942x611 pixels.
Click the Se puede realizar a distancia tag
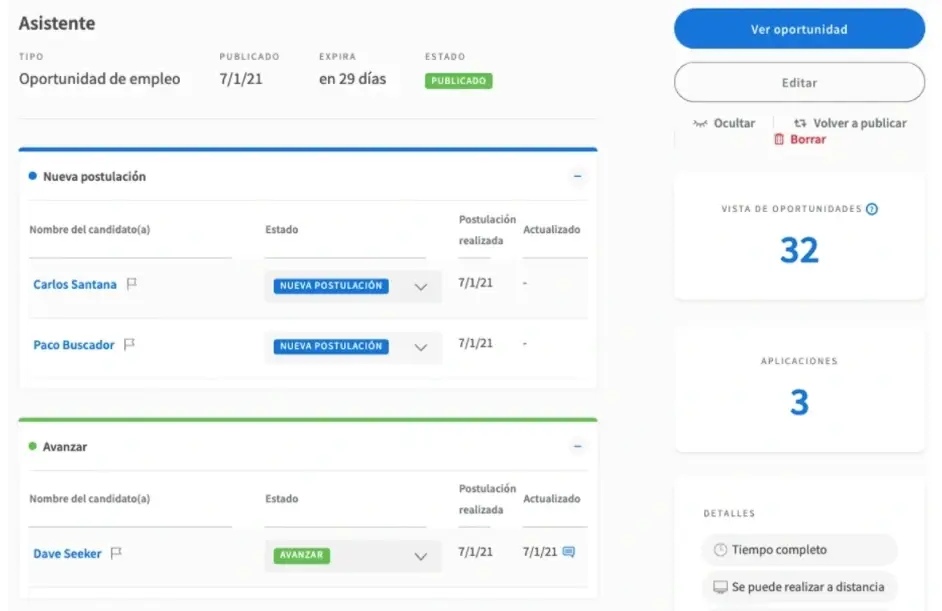pos(799,587)
